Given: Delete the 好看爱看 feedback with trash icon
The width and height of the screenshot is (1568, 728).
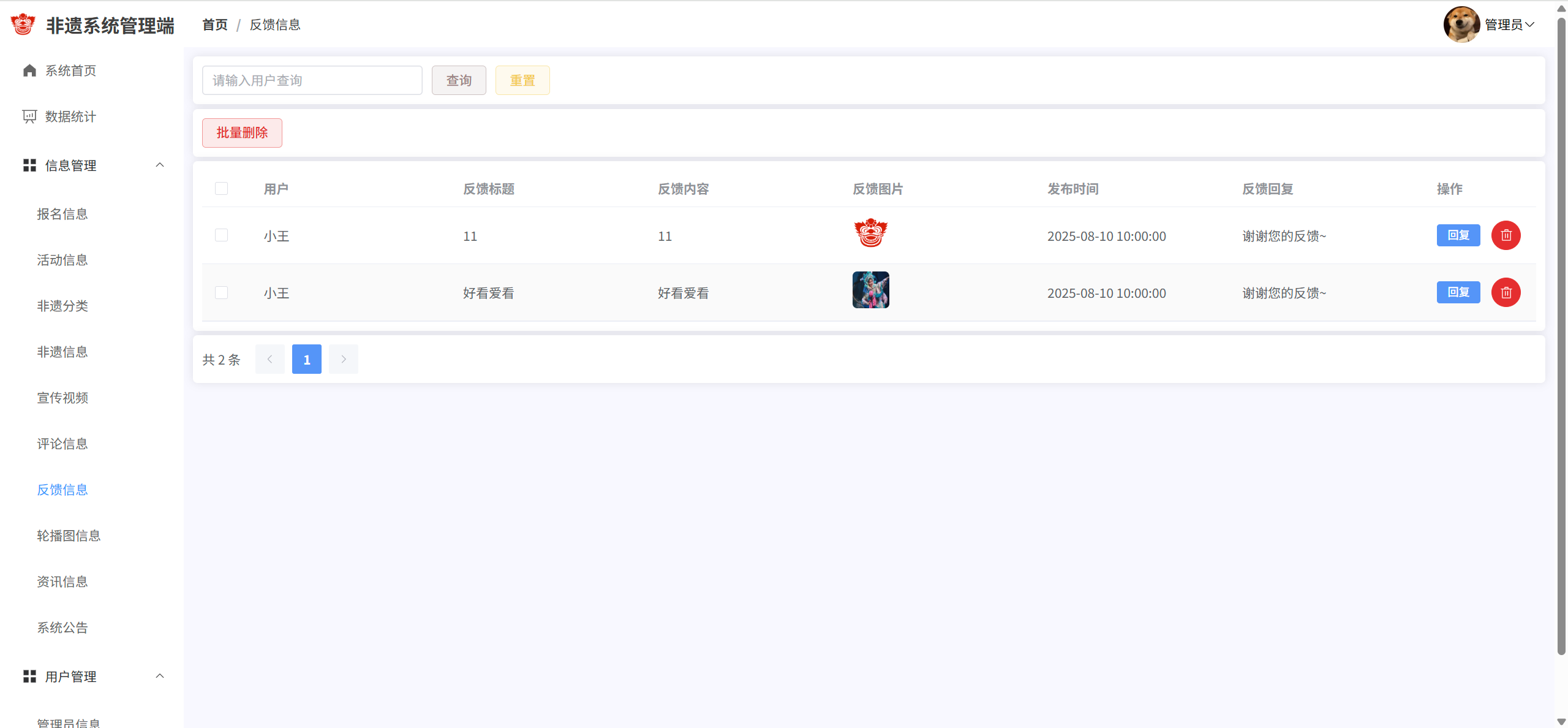Looking at the screenshot, I should [1506, 292].
